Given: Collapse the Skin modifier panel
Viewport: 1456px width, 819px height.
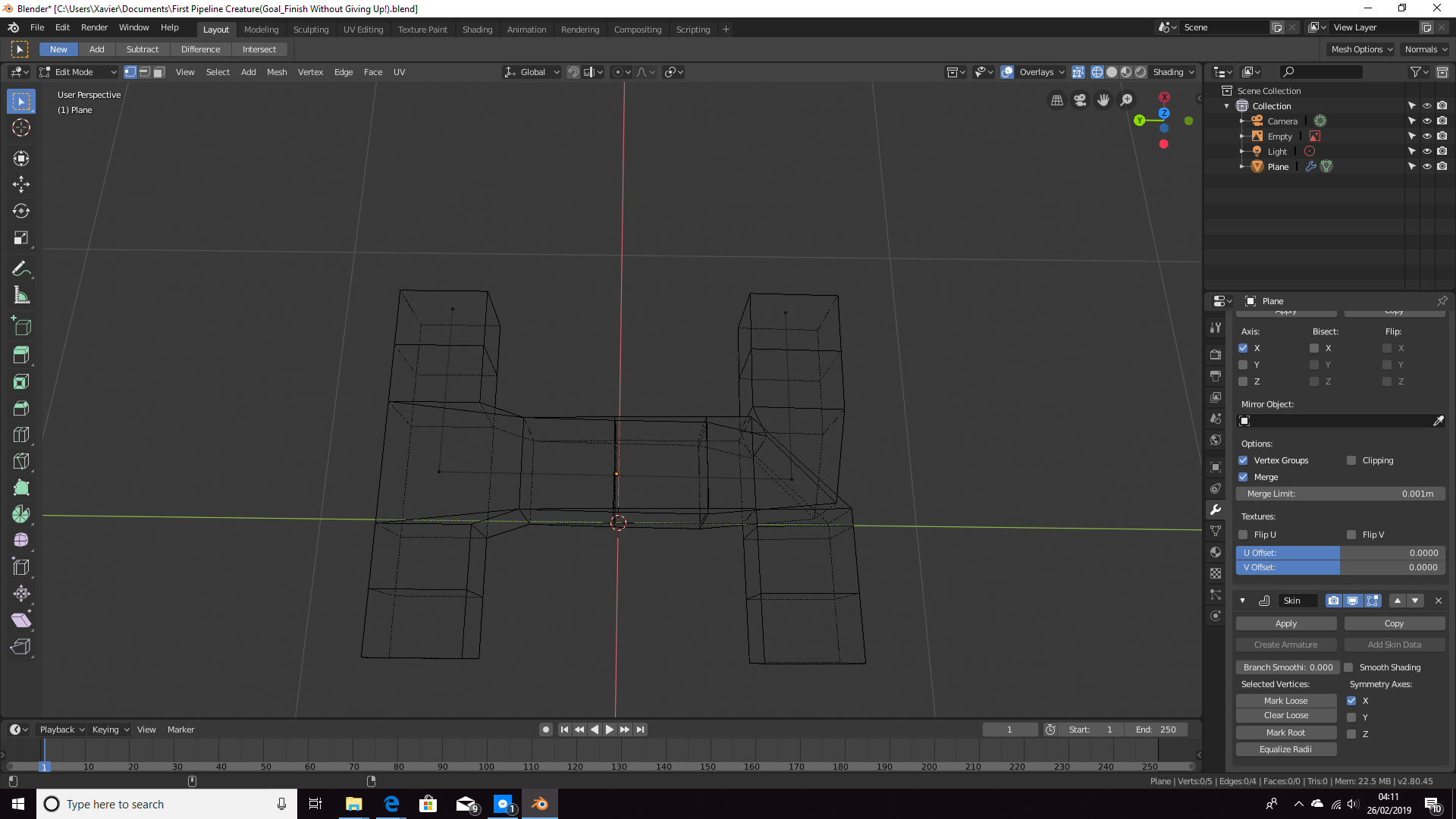Looking at the screenshot, I should coord(1242,601).
